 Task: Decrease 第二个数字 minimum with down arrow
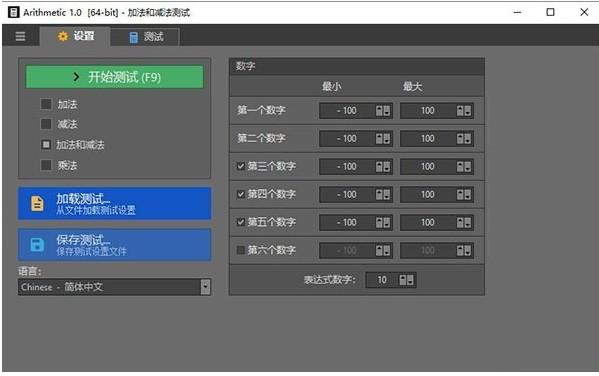pyautogui.click(x=387, y=139)
